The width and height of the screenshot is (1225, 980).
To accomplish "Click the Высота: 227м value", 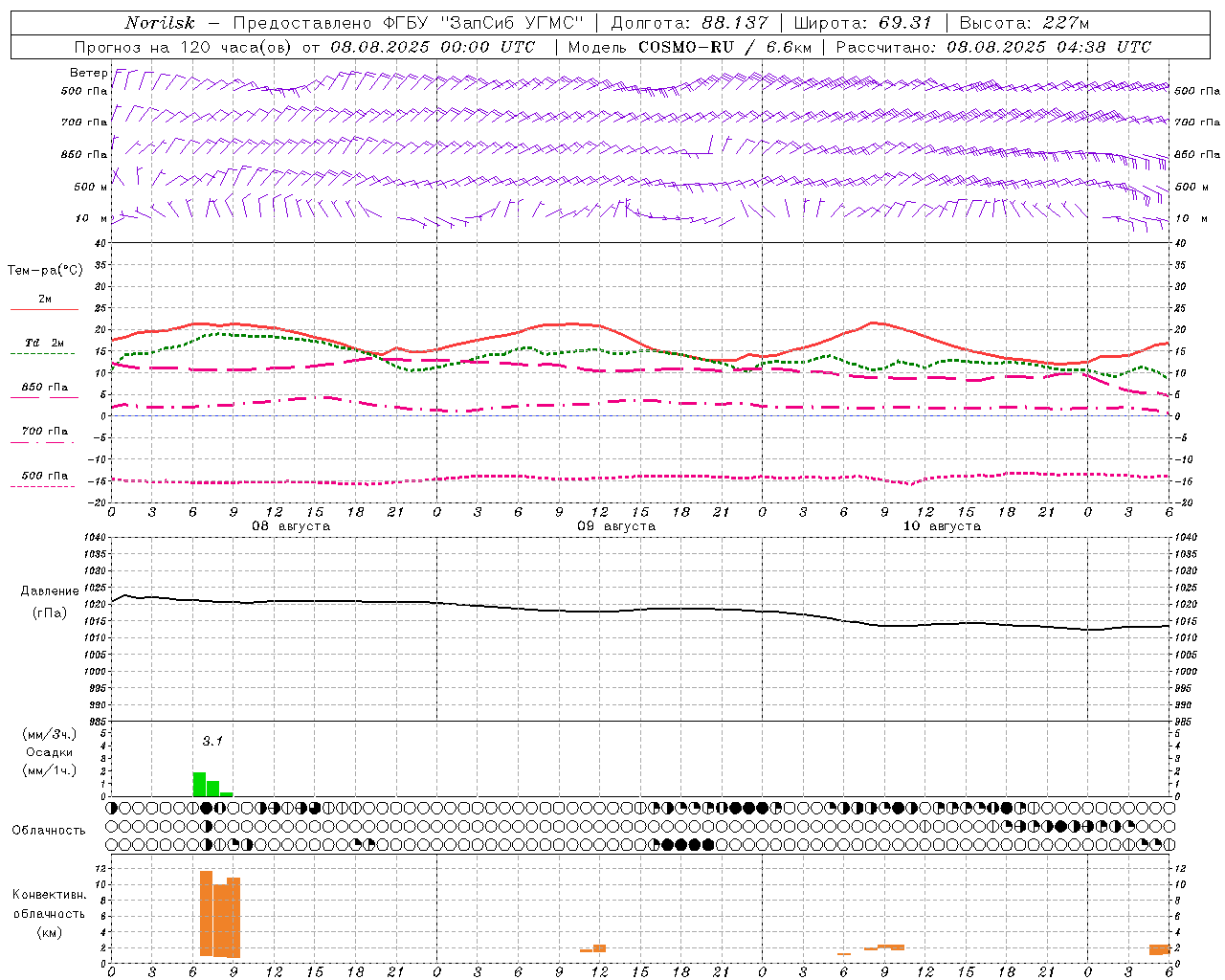I will click(1024, 23).
